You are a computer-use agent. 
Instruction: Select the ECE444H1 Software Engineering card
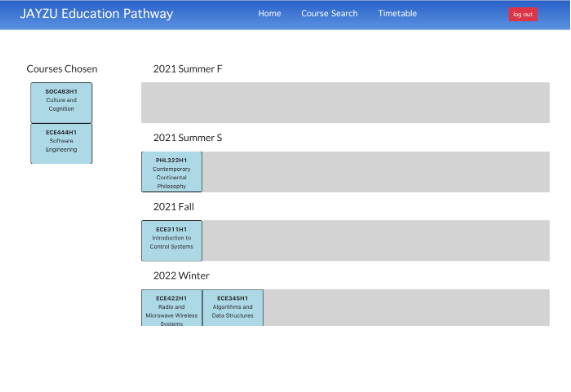click(61, 144)
